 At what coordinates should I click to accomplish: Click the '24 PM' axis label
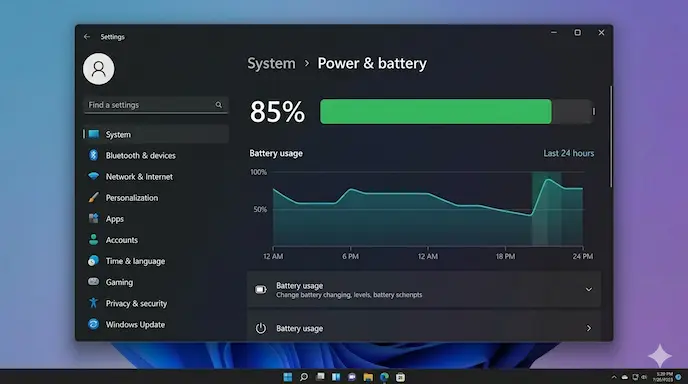(x=583, y=256)
